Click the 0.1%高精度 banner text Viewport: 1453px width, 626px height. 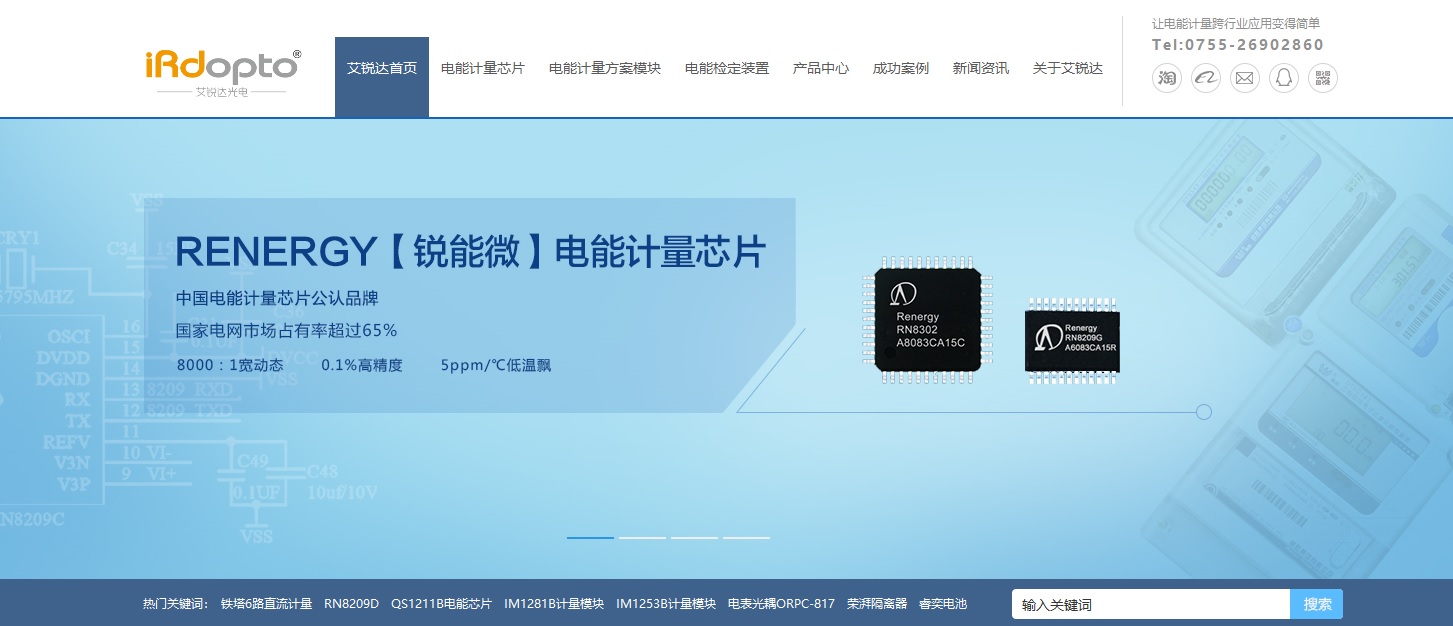click(362, 365)
